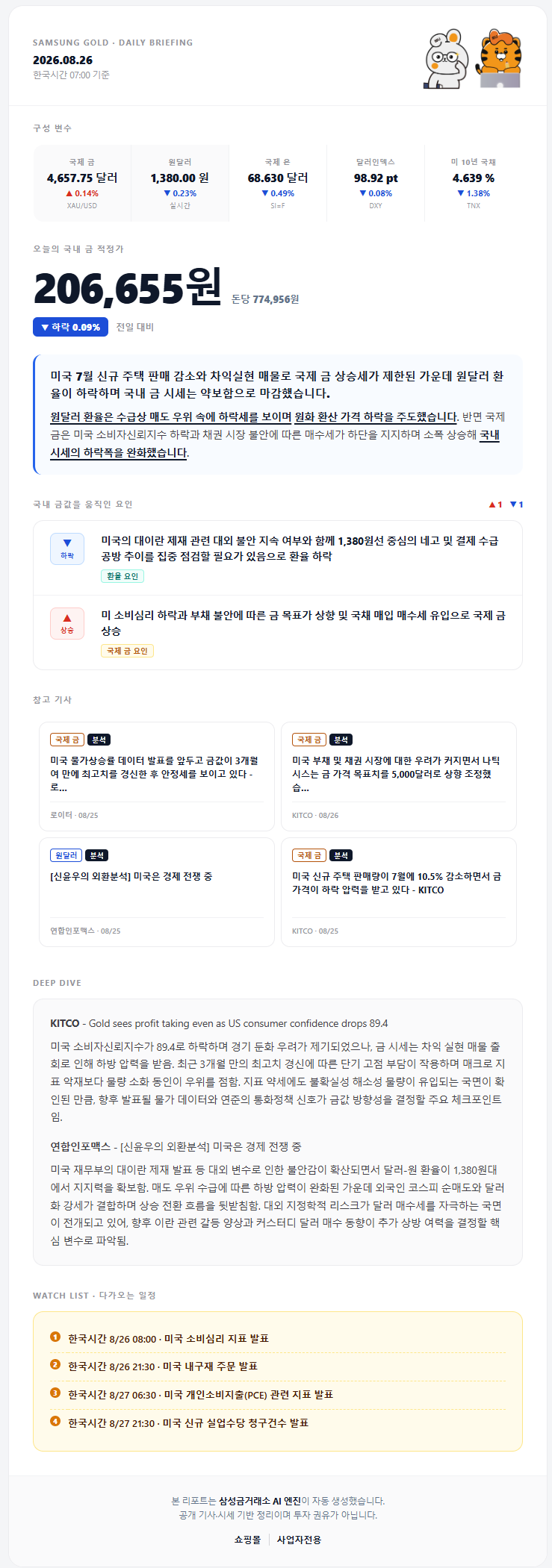Open the 사업자전용 footer link

[299, 1539]
